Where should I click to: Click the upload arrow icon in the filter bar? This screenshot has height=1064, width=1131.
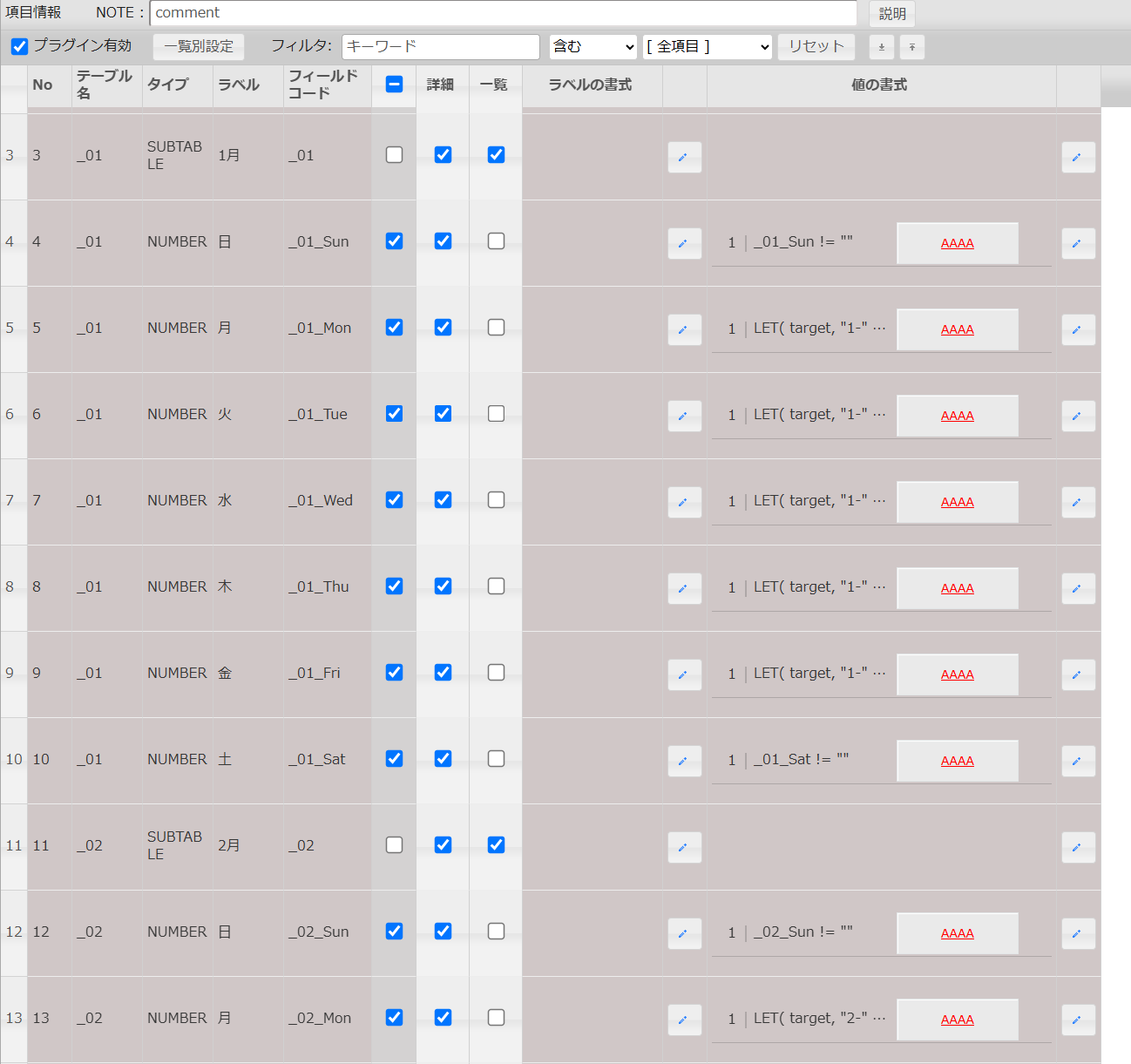911,47
